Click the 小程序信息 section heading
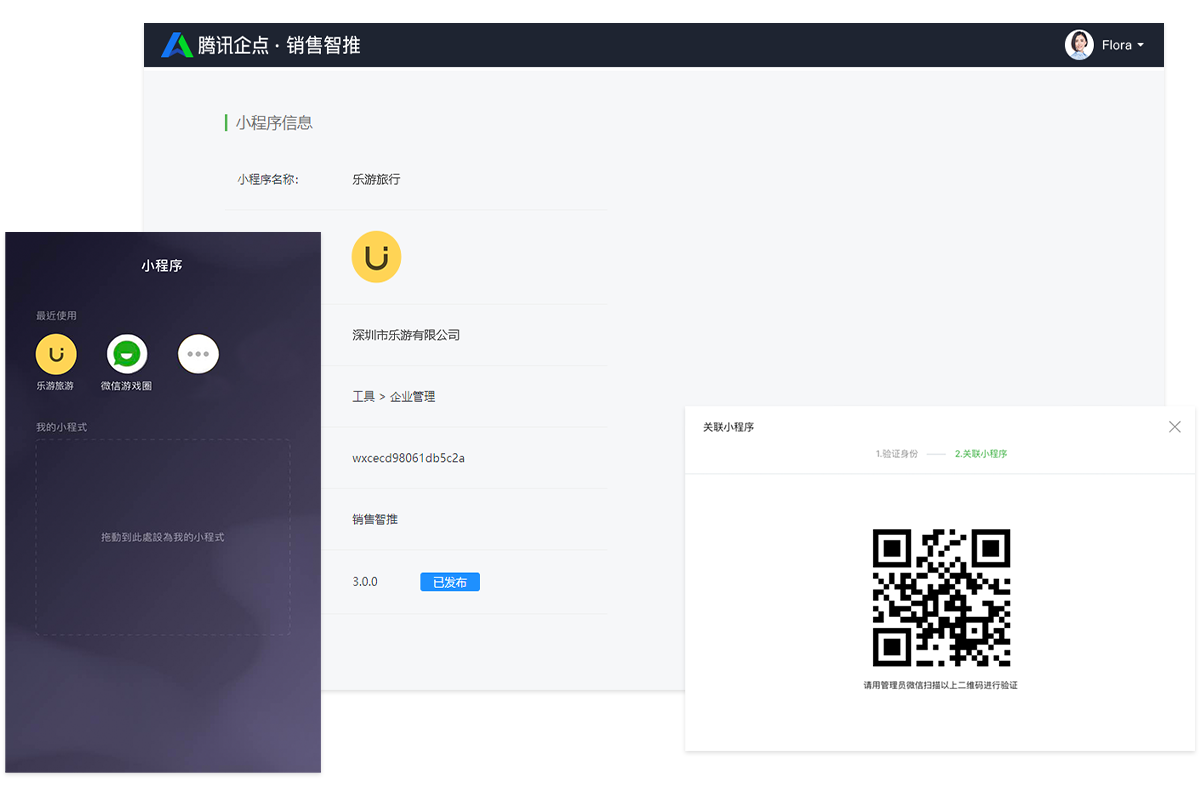The image size is (1200, 800). [274, 123]
